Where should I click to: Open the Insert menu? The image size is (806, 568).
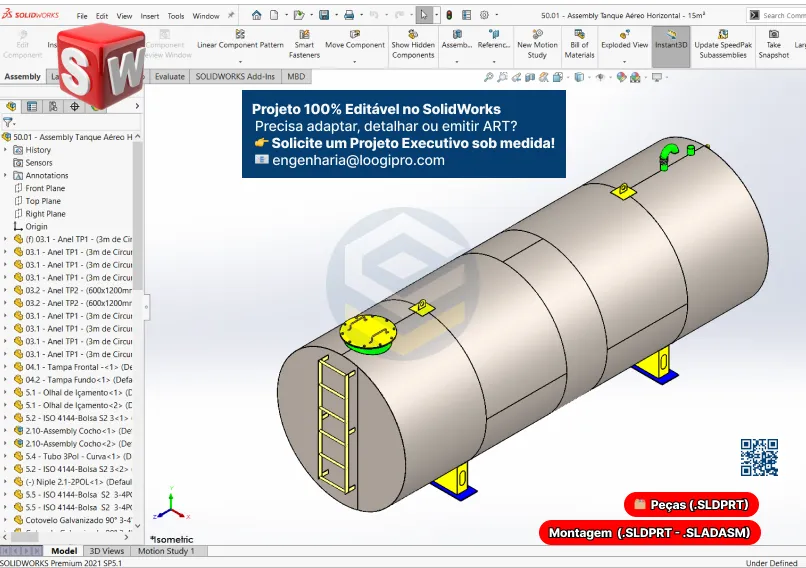click(149, 16)
